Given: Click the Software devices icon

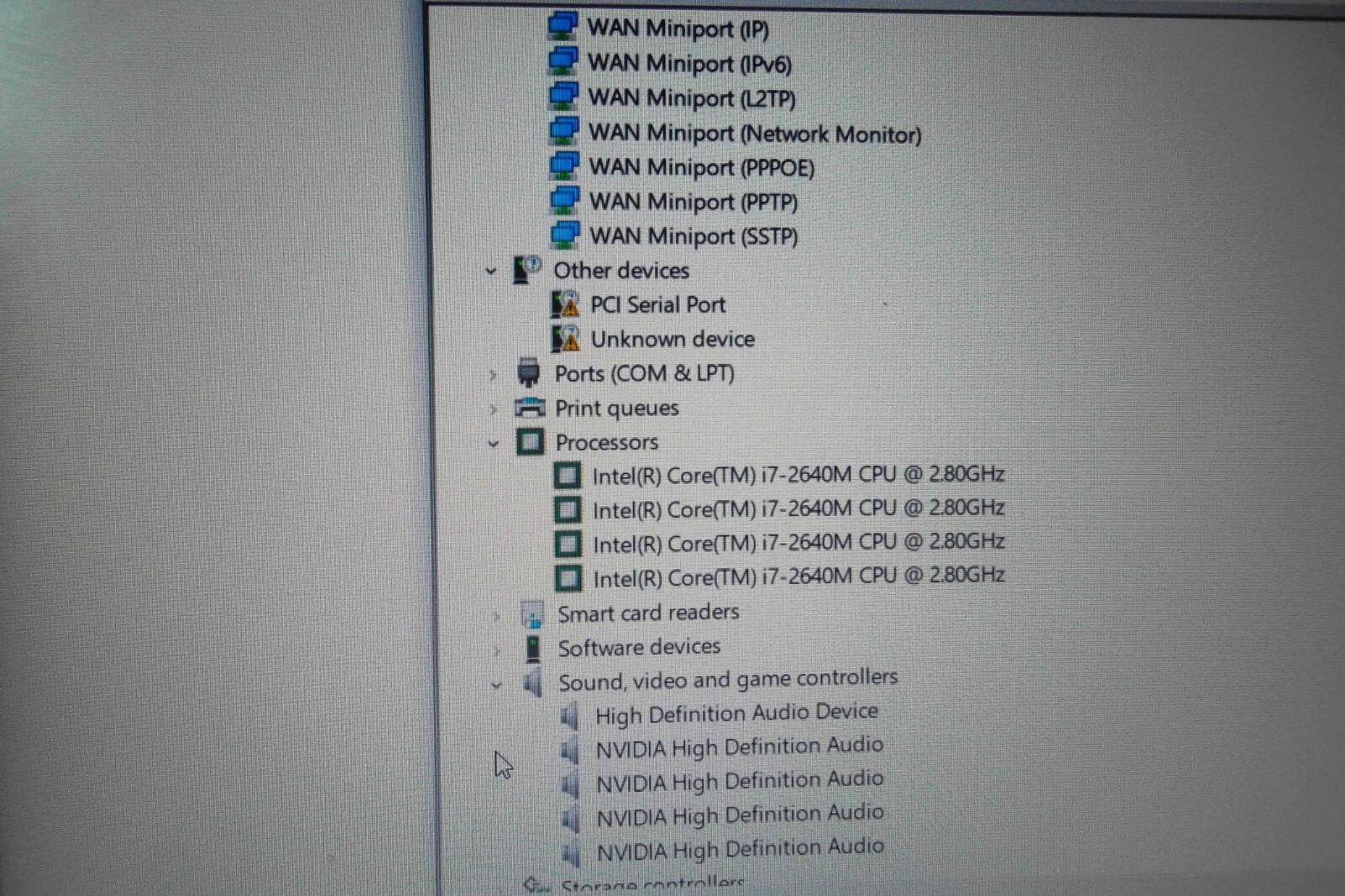Looking at the screenshot, I should (533, 648).
